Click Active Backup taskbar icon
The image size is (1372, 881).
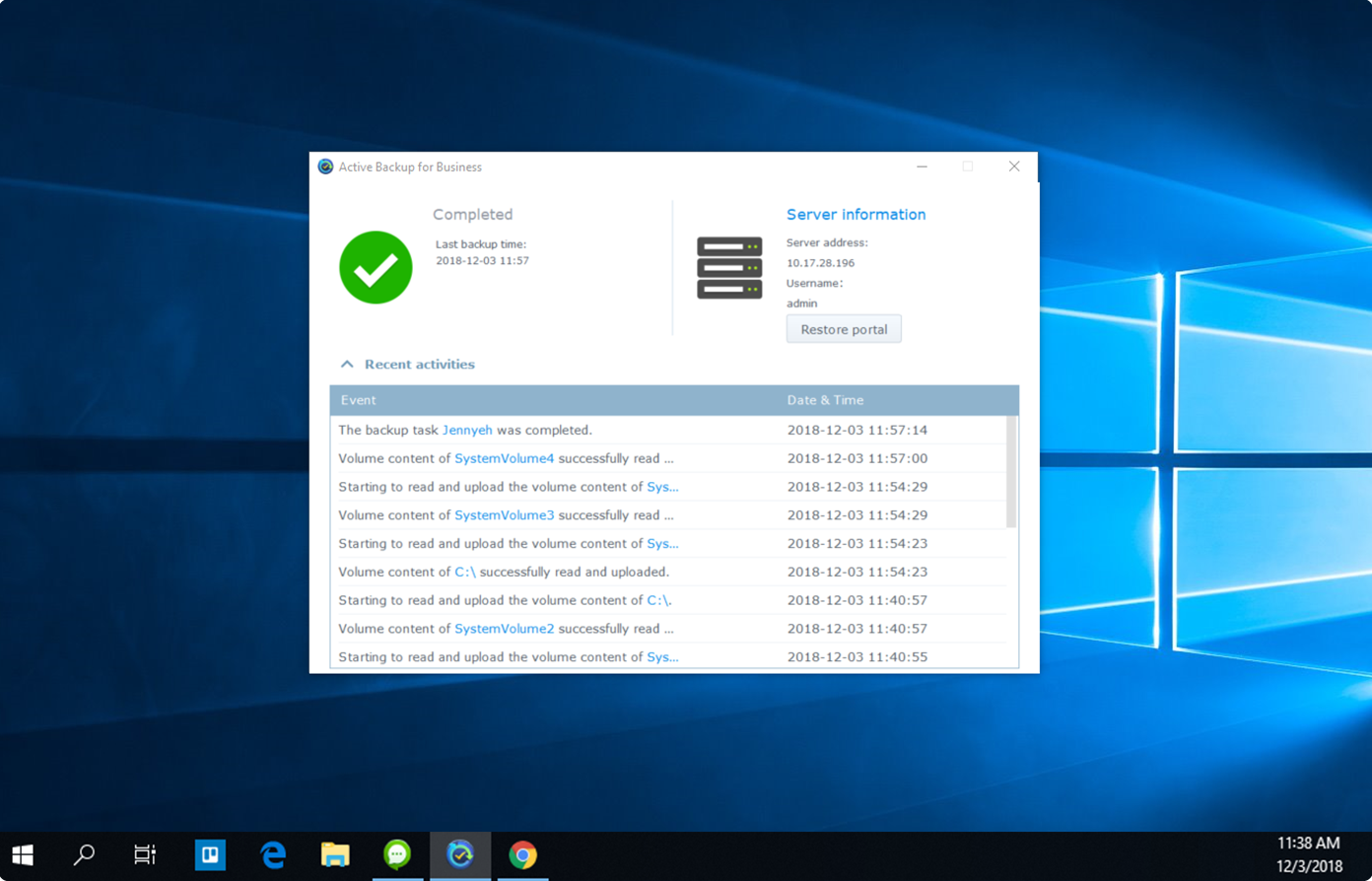[460, 854]
